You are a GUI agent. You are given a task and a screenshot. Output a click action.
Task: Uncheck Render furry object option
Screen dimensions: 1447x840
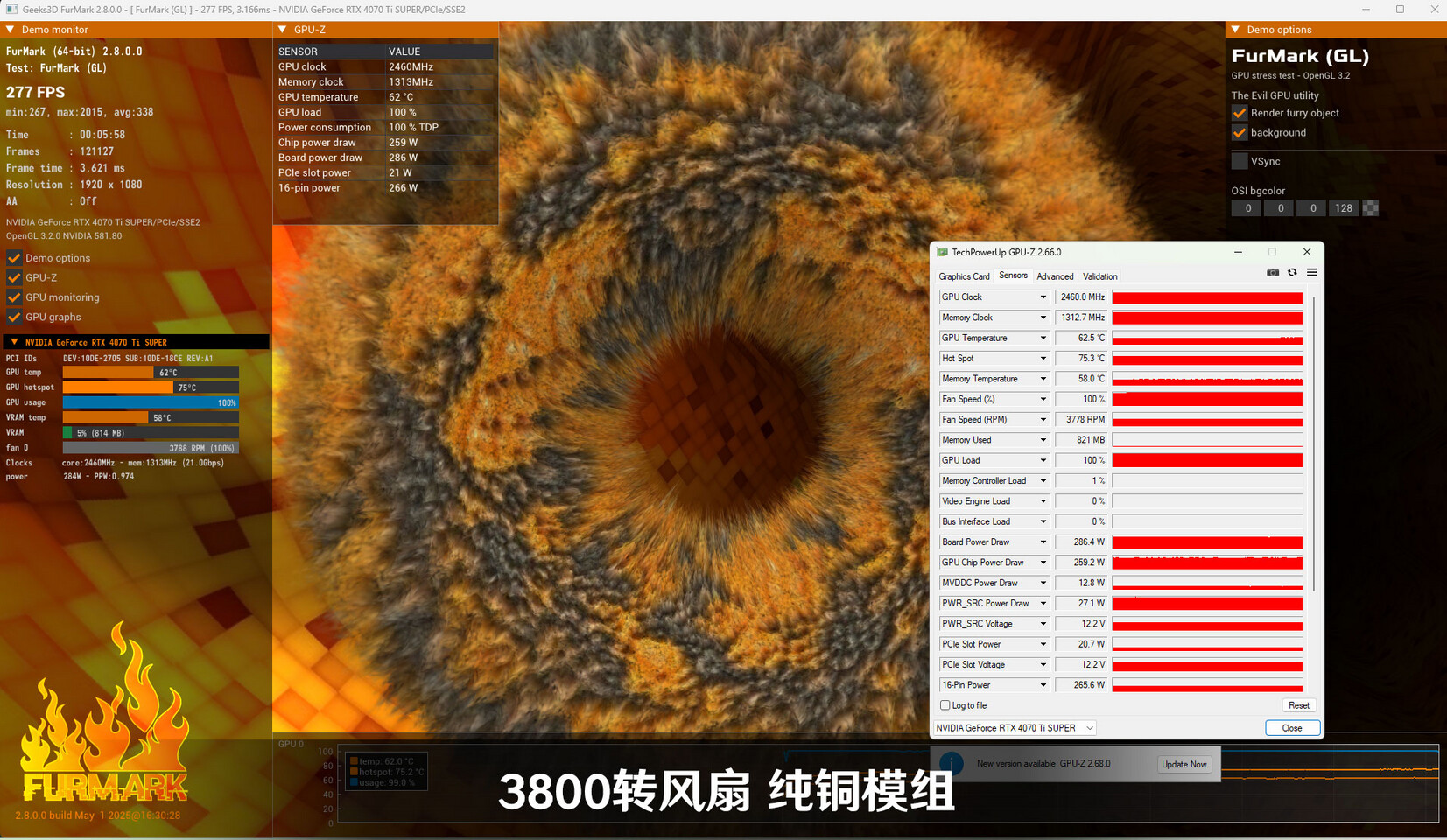(1240, 113)
